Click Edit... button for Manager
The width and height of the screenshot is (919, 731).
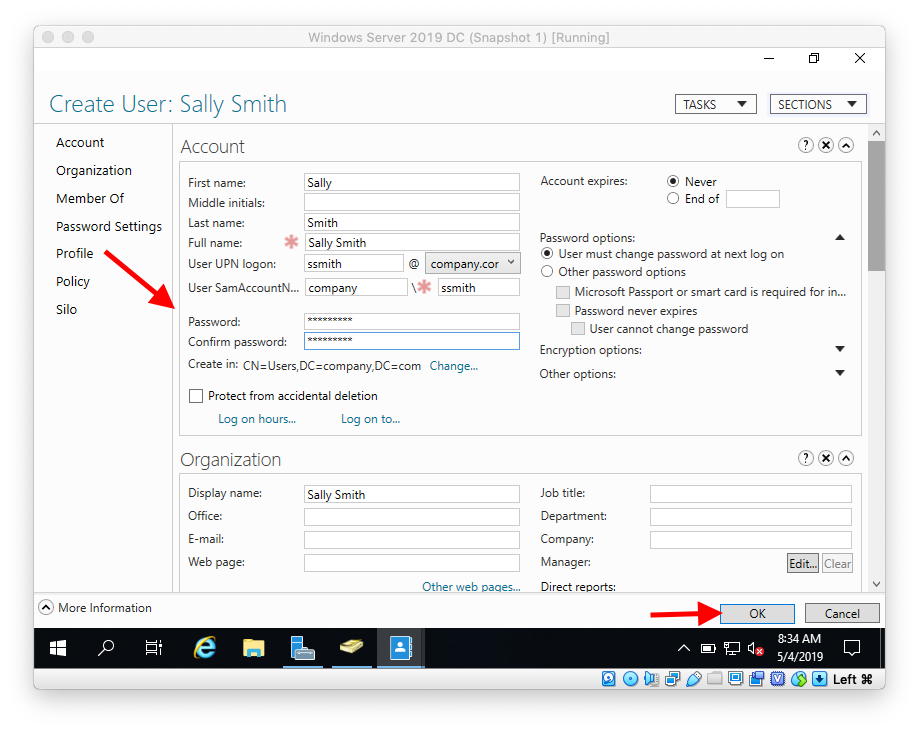[802, 563]
